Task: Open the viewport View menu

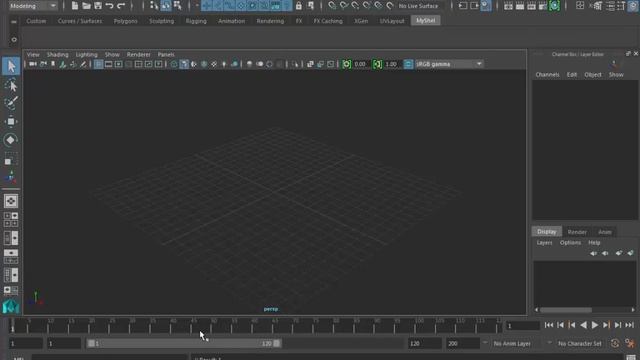Action: pyautogui.click(x=33, y=54)
